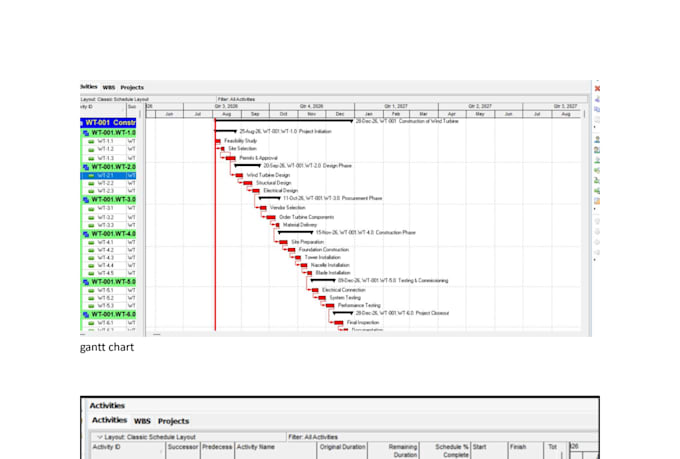Select activity row WT-5.3
The width and height of the screenshot is (680, 459).
(109, 306)
